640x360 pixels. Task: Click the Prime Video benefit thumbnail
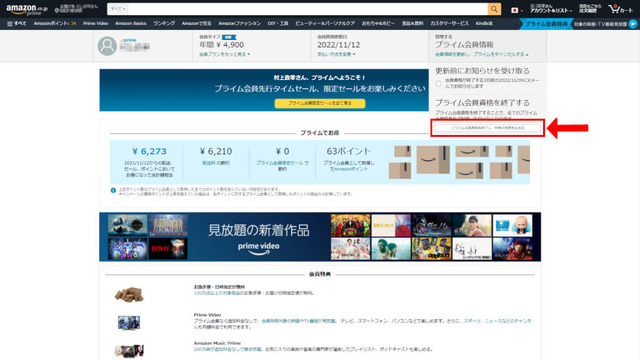[129, 322]
